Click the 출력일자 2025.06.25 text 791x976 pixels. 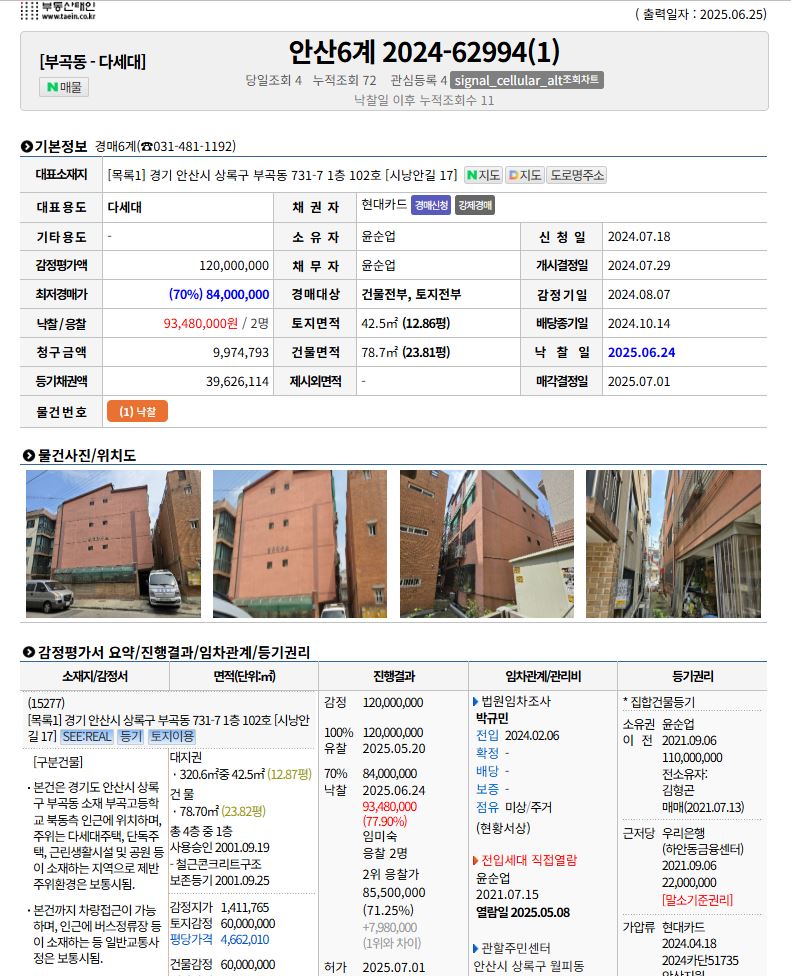click(701, 14)
